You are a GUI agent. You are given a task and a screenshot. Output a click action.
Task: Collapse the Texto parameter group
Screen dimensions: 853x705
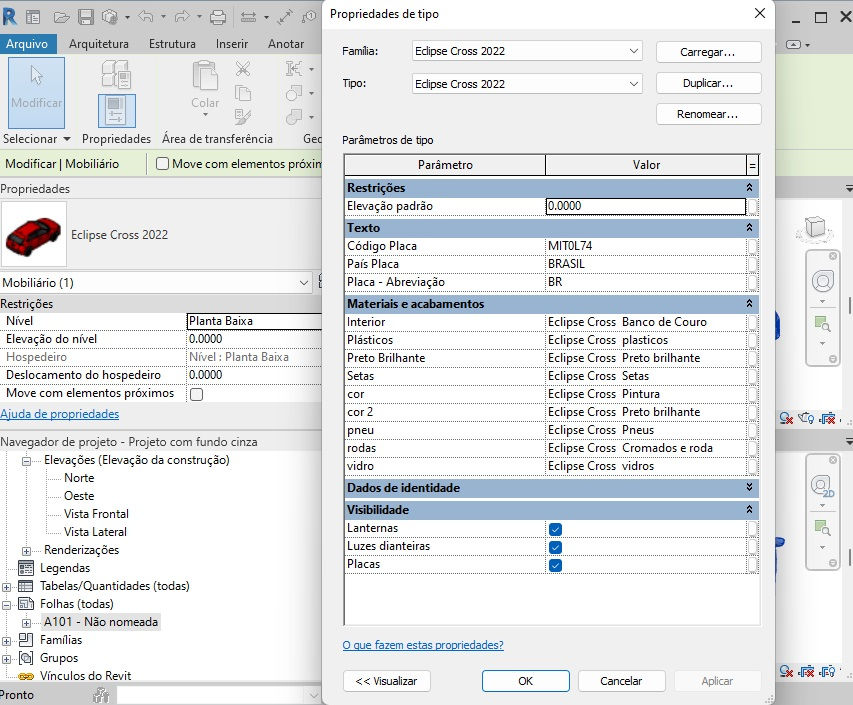[x=749, y=227]
